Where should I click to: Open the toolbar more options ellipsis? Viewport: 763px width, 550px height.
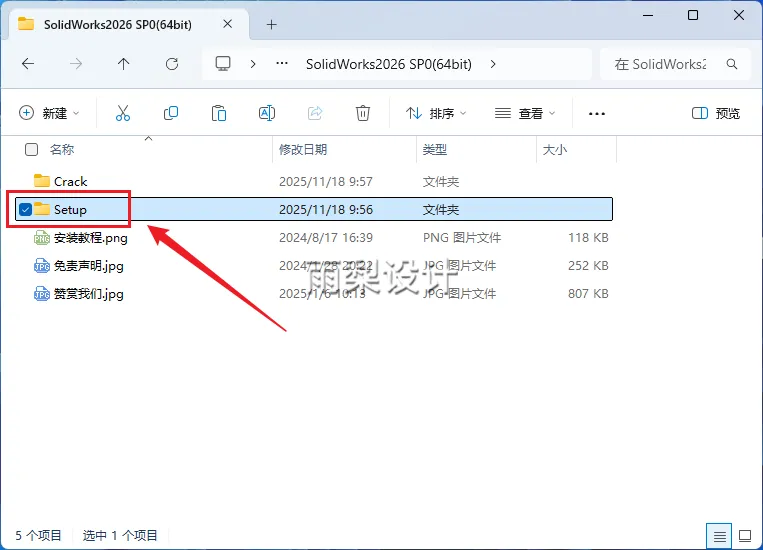597,113
